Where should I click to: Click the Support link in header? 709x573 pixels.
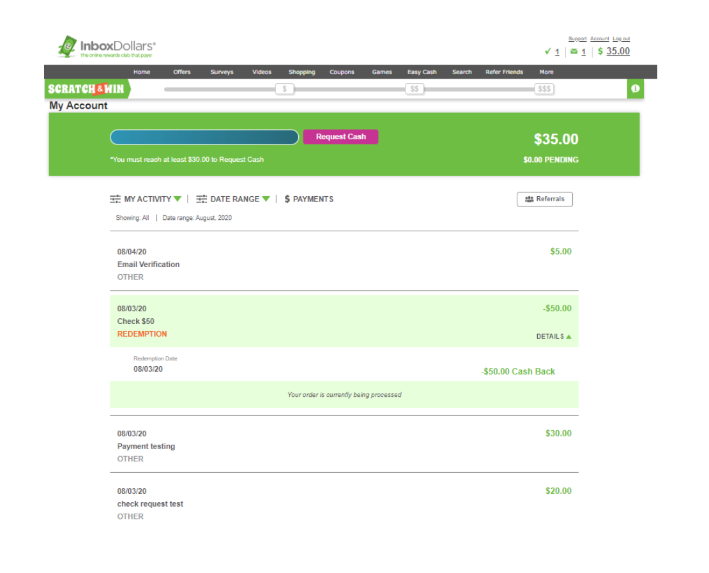(x=577, y=38)
